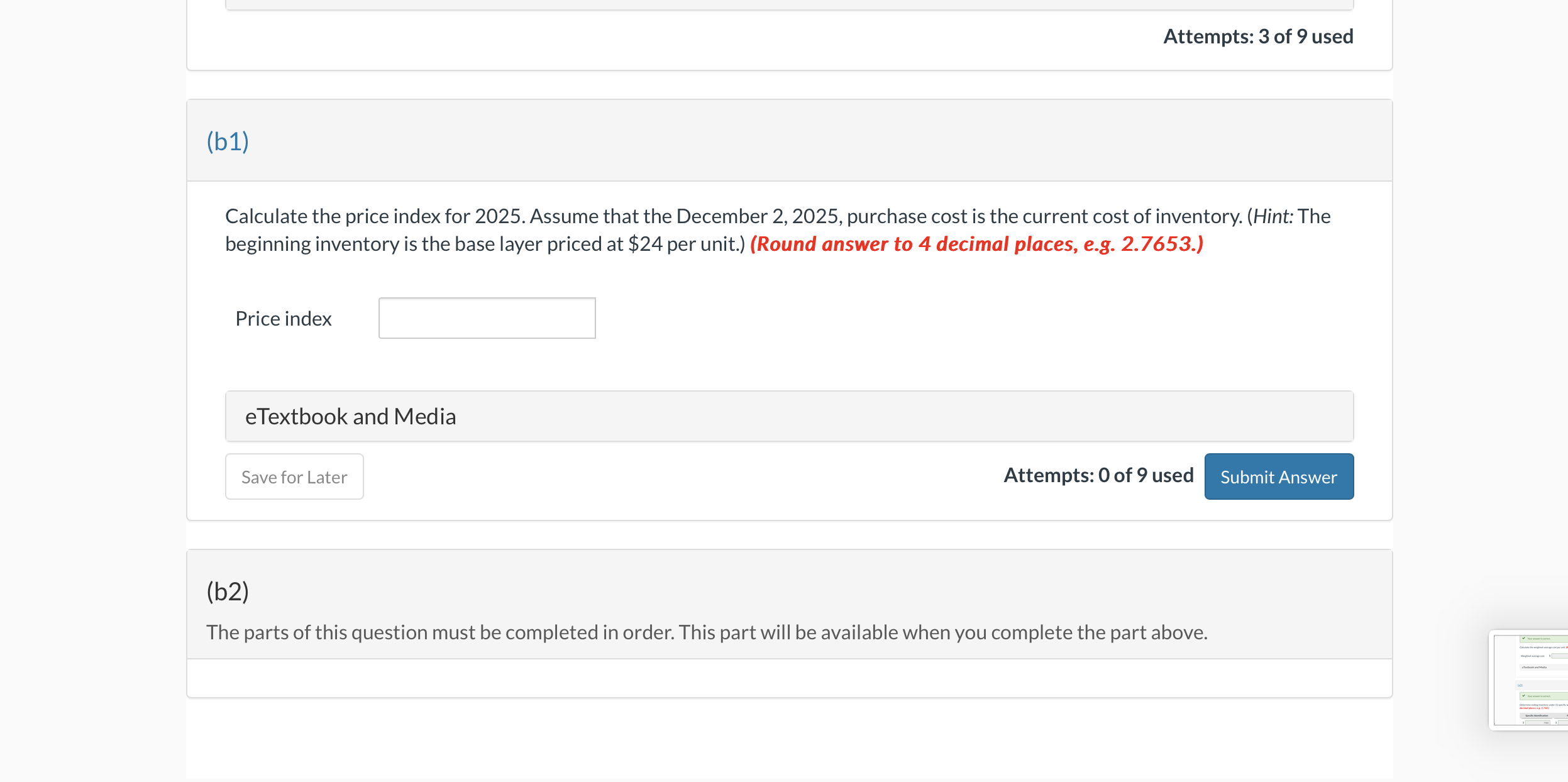Select the answer box under Specific Identification

click(1538, 723)
